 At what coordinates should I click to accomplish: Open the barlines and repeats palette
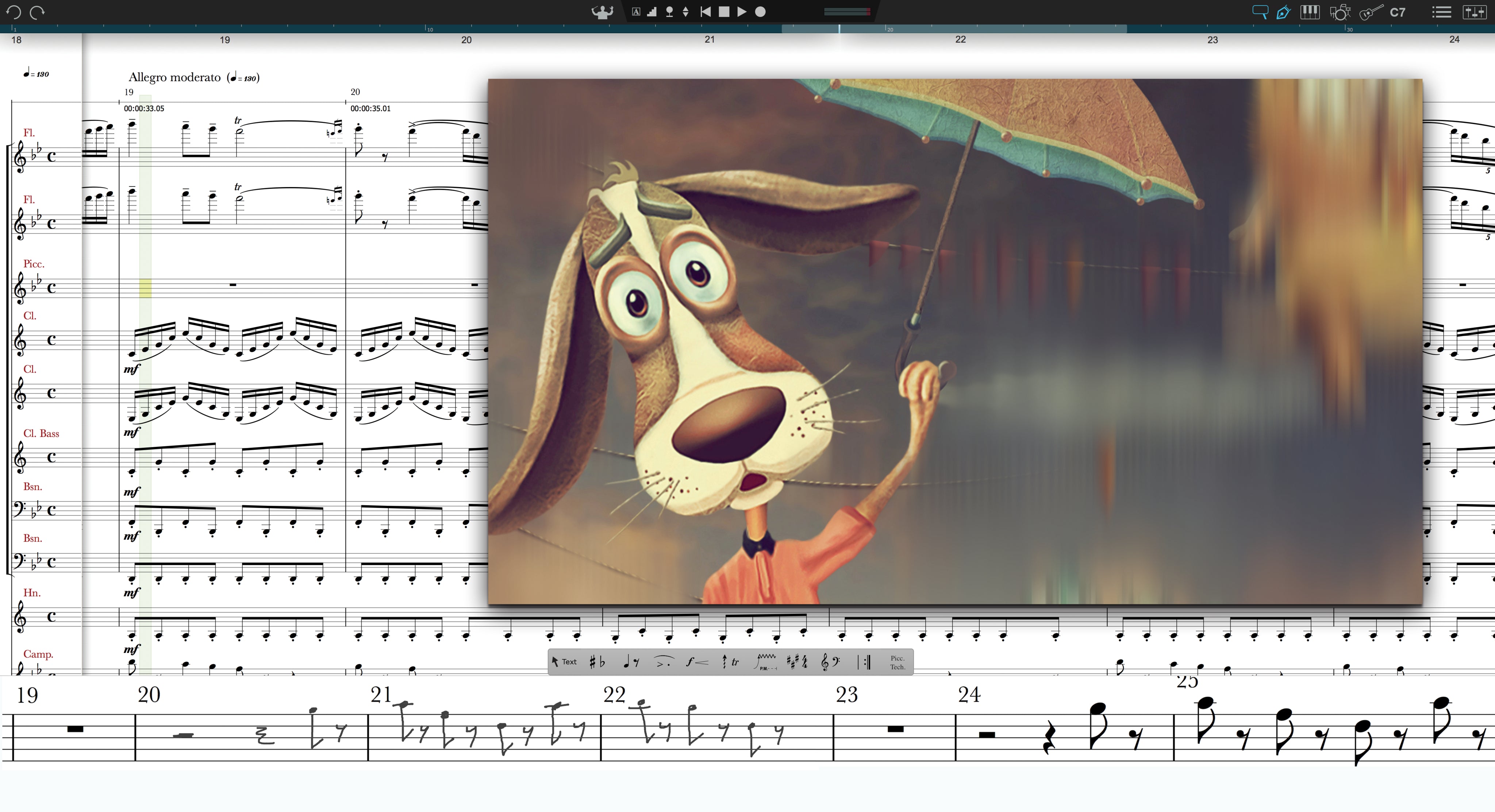coord(864,662)
